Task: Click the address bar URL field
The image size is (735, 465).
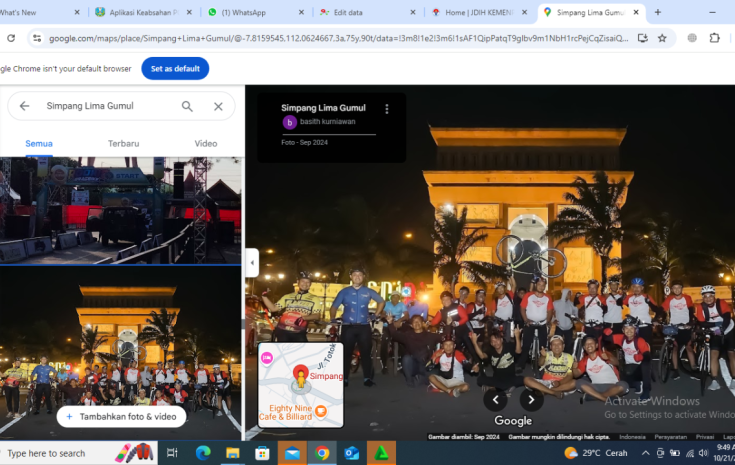Action: coord(338,38)
